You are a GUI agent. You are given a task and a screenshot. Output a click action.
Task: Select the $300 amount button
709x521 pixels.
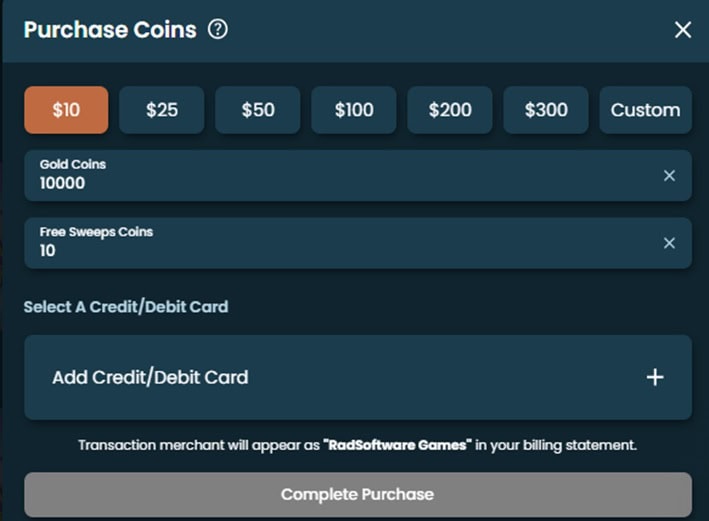tap(546, 110)
